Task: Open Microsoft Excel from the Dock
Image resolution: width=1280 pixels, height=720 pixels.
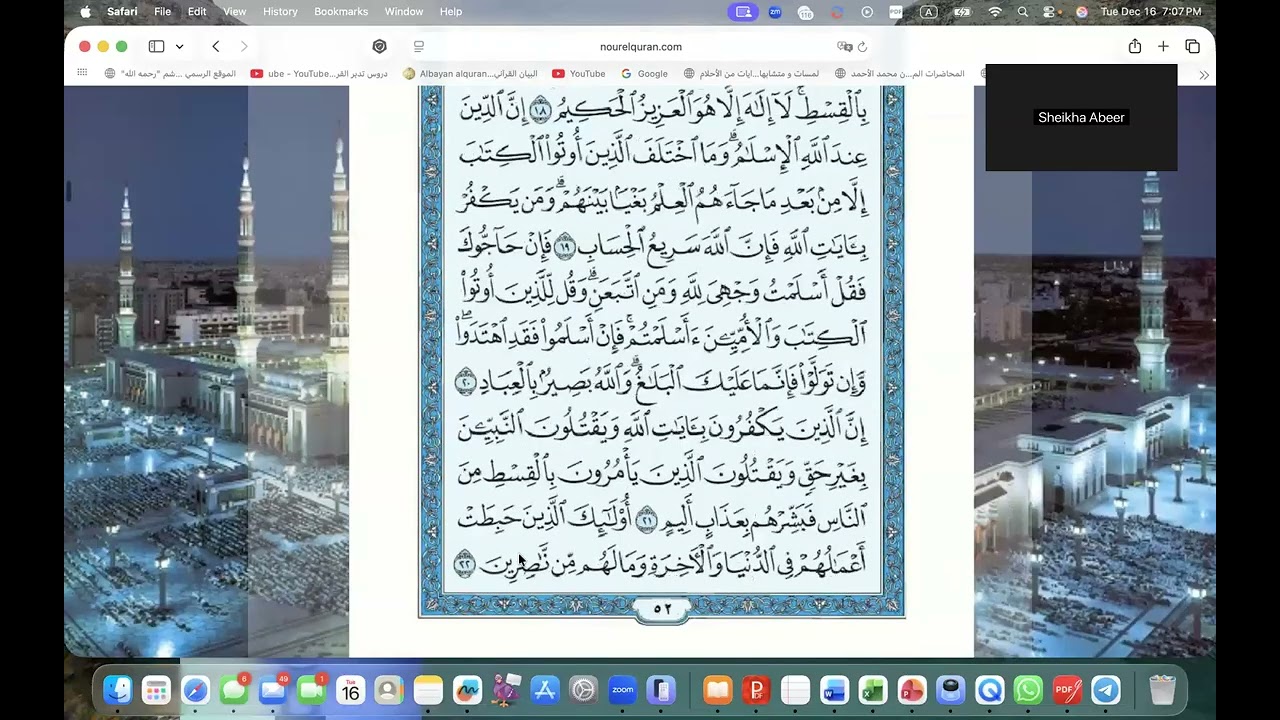Action: pos(873,690)
